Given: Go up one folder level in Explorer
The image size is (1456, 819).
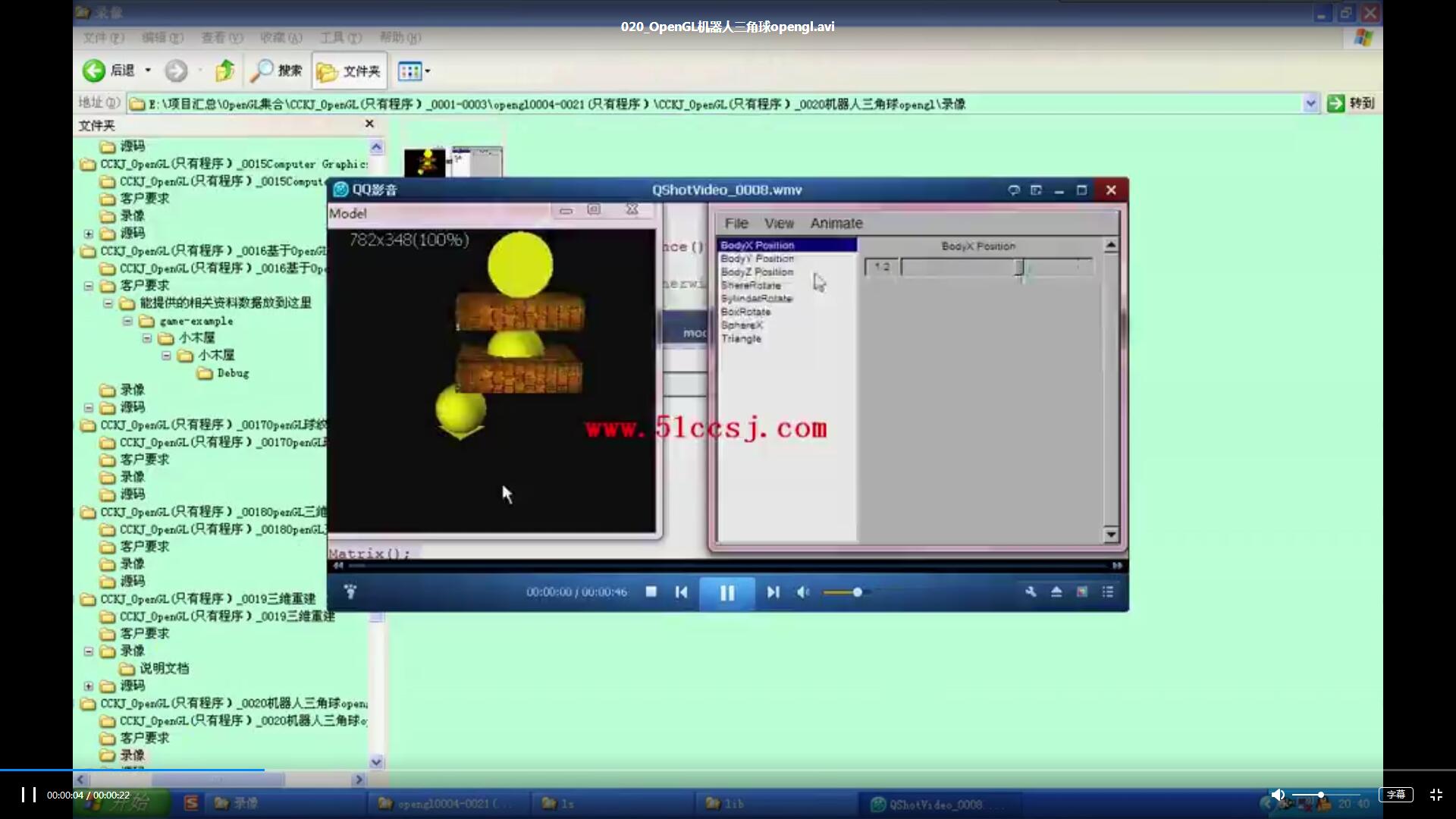Looking at the screenshot, I should tap(224, 71).
